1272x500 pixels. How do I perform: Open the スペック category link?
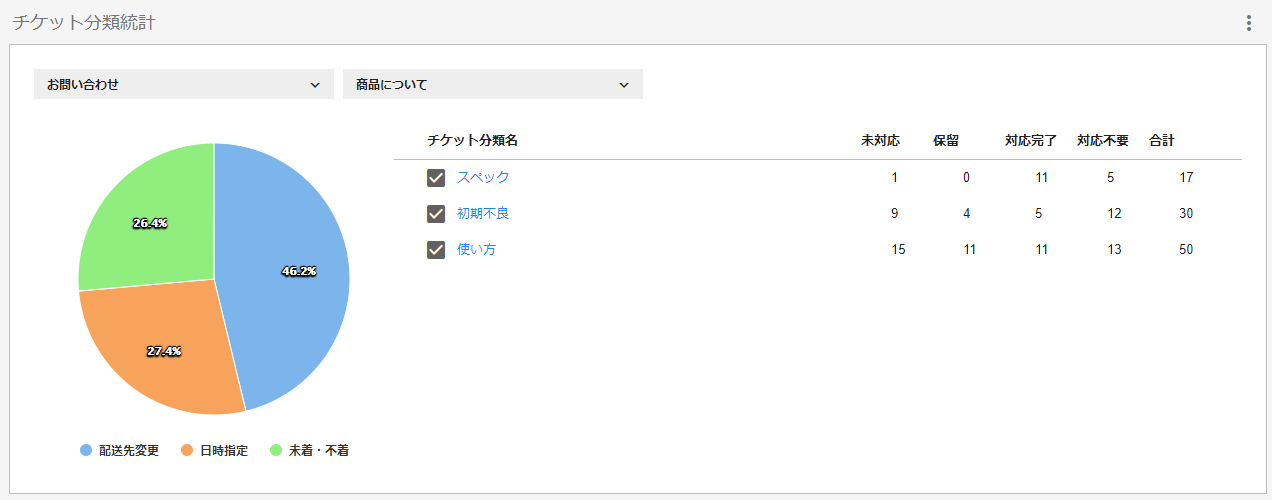pos(483,177)
